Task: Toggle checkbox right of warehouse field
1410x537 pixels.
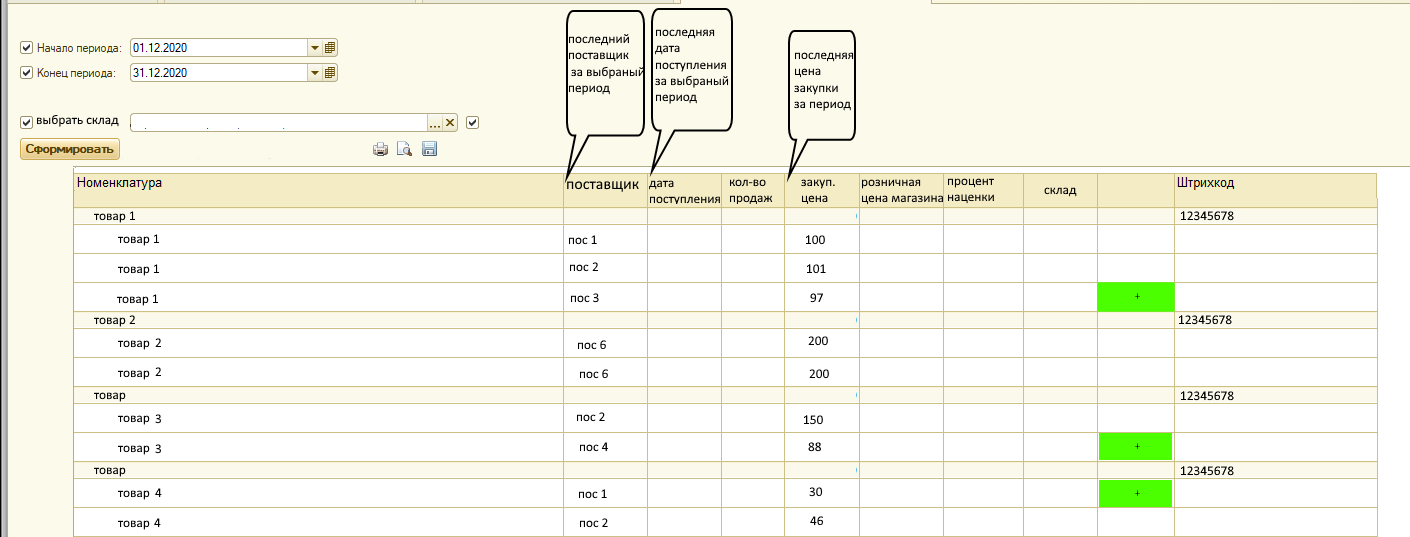Action: (x=473, y=123)
